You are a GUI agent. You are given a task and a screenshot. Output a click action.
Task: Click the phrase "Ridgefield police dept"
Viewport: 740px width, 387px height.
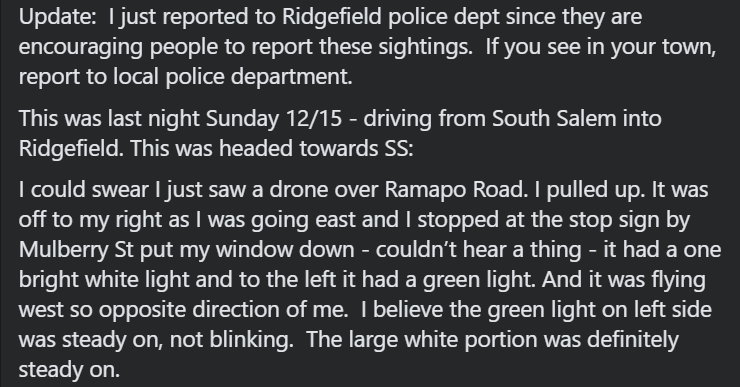pyautogui.click(x=390, y=17)
